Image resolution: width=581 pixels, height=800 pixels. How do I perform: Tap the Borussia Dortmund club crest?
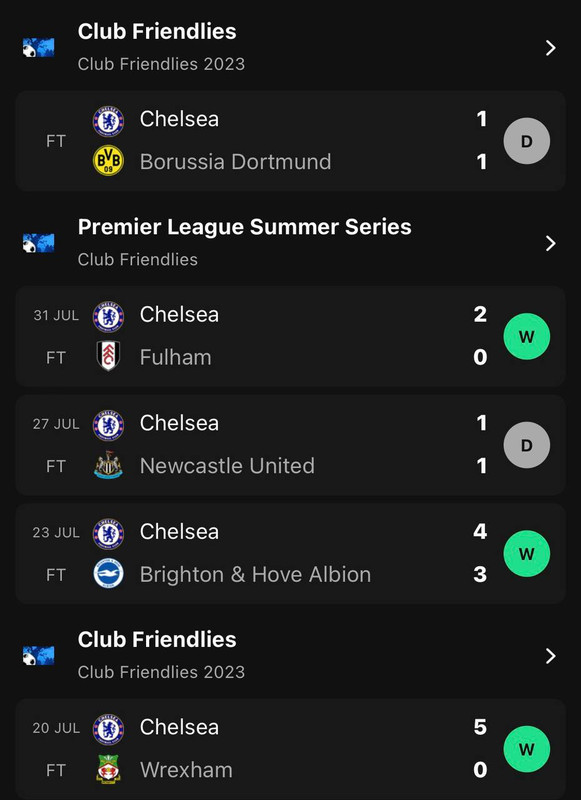tap(108, 161)
